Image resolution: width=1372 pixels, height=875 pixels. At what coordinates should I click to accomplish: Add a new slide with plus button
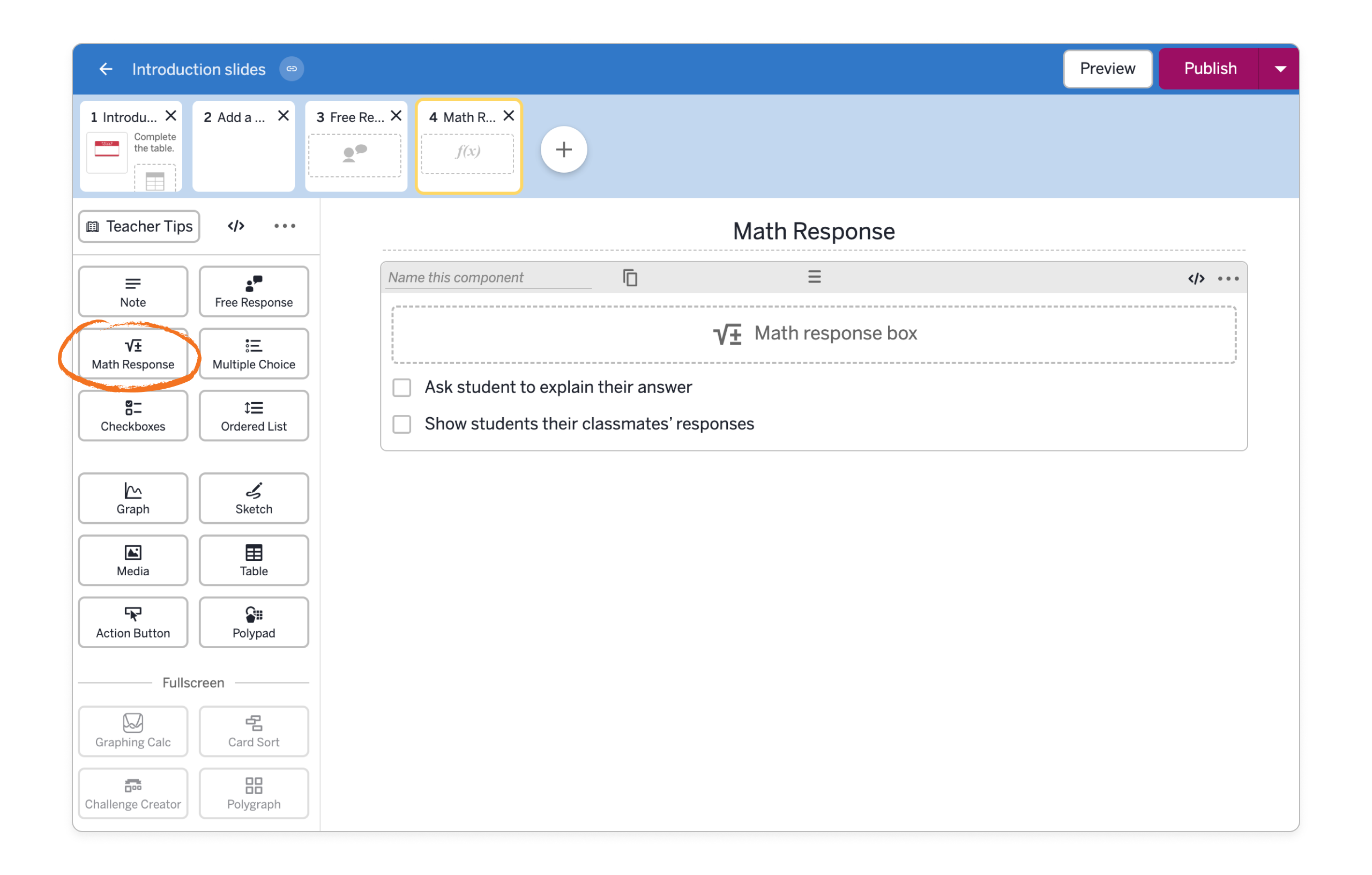pyautogui.click(x=563, y=150)
